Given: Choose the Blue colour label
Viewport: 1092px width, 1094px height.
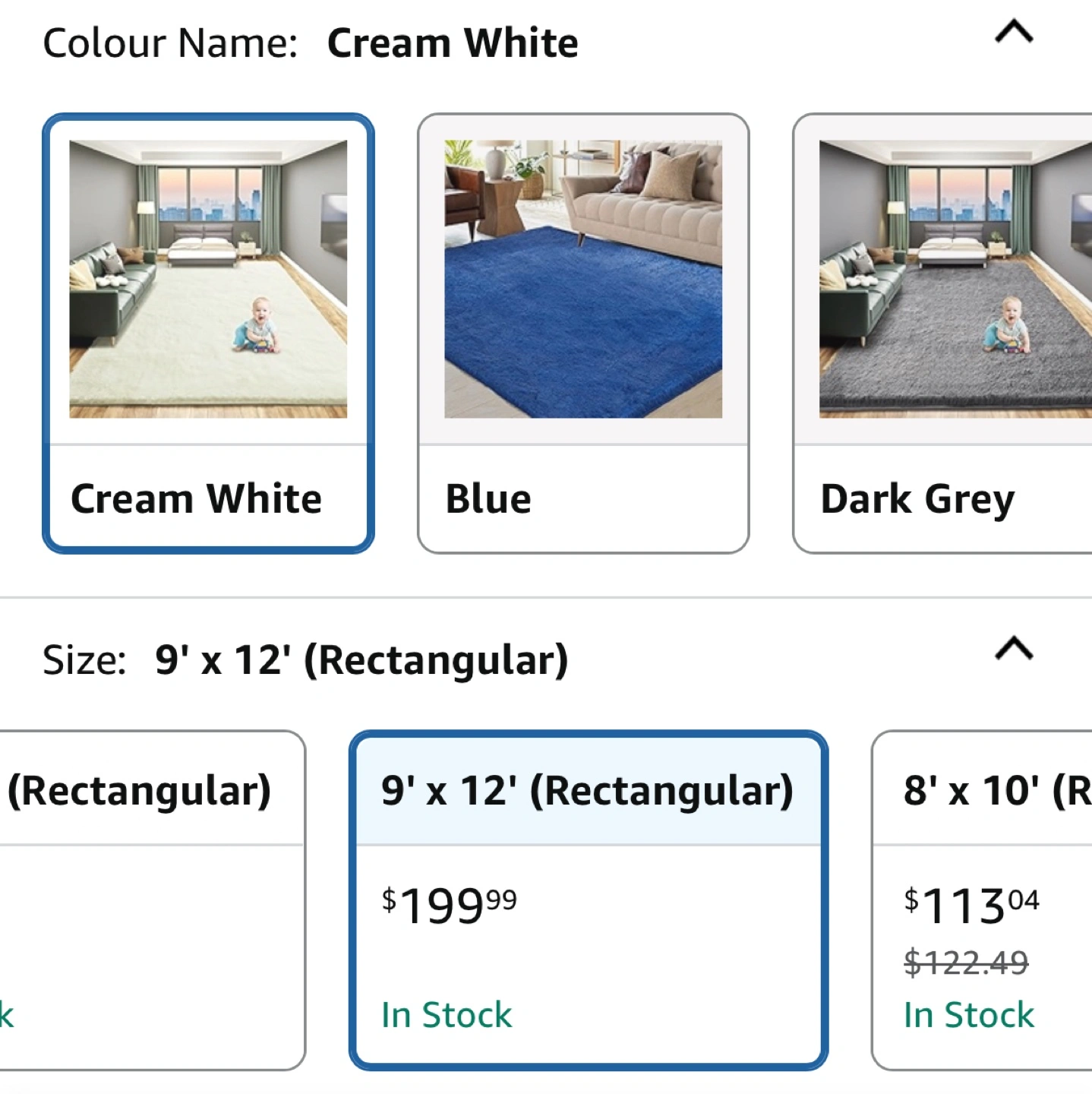Looking at the screenshot, I should point(488,499).
